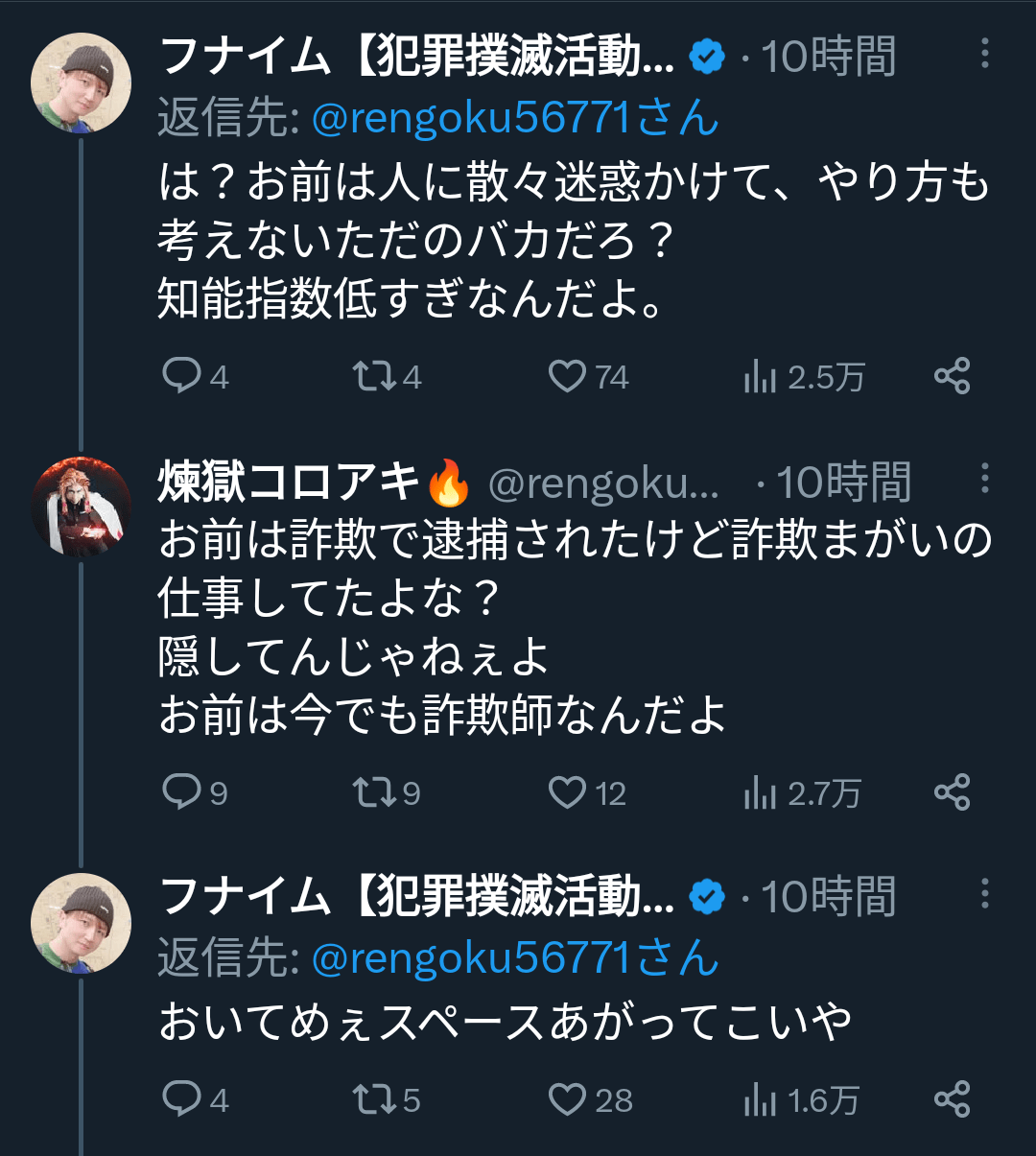The height and width of the screenshot is (1156, 1036).
Task: Reply to the last tweet with 4 replies
Action: pyautogui.click(x=181, y=1099)
